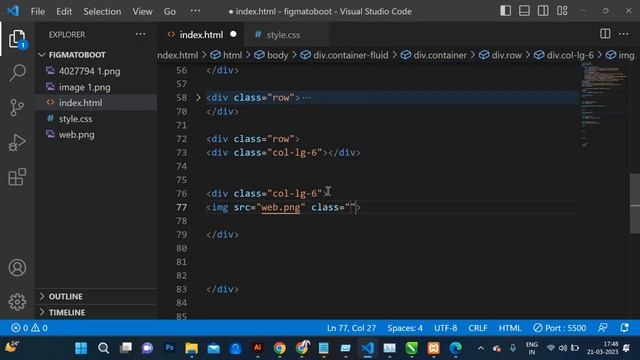The height and width of the screenshot is (360, 640).
Task: Click the errors count in status bar
Action: click(x=20, y=328)
